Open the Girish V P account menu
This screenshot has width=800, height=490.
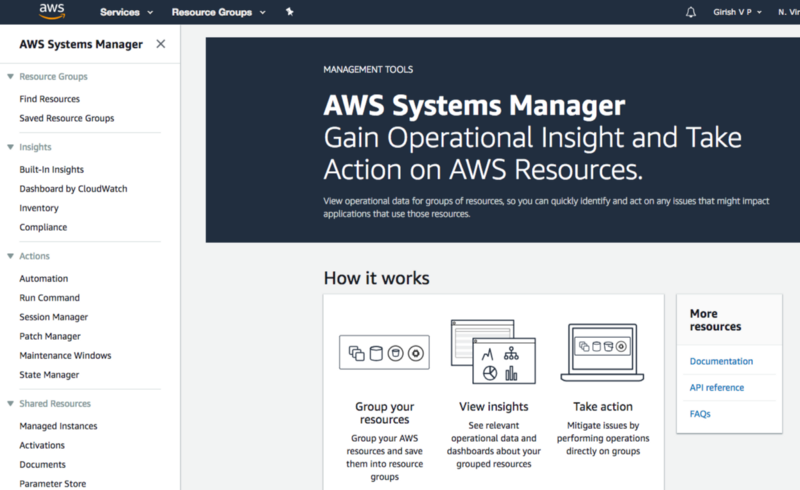(737, 12)
